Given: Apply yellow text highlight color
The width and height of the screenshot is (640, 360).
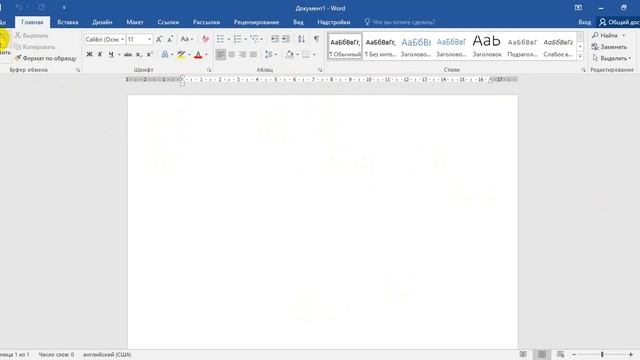Looking at the screenshot, I should point(181,55).
